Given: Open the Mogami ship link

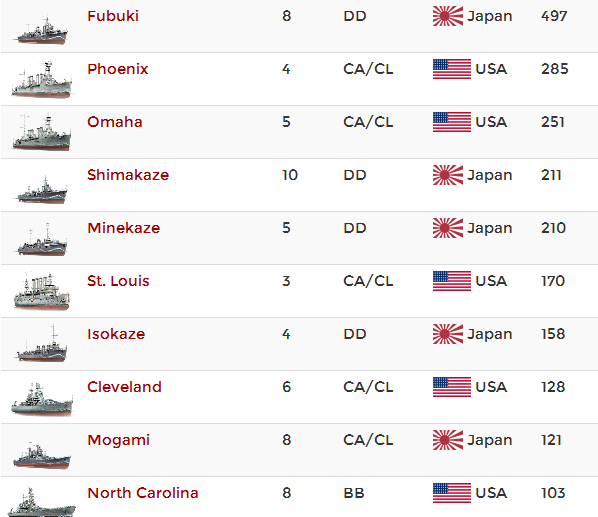Looking at the screenshot, I should point(118,440).
